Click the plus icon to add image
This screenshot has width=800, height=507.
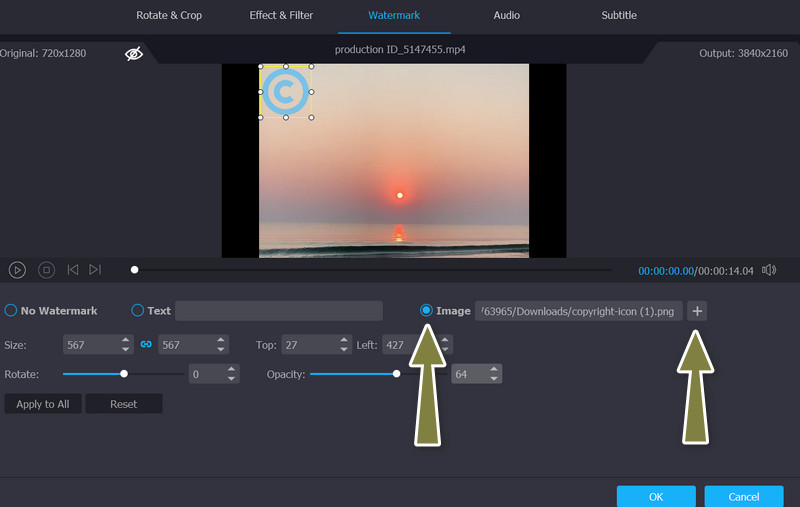(x=697, y=311)
